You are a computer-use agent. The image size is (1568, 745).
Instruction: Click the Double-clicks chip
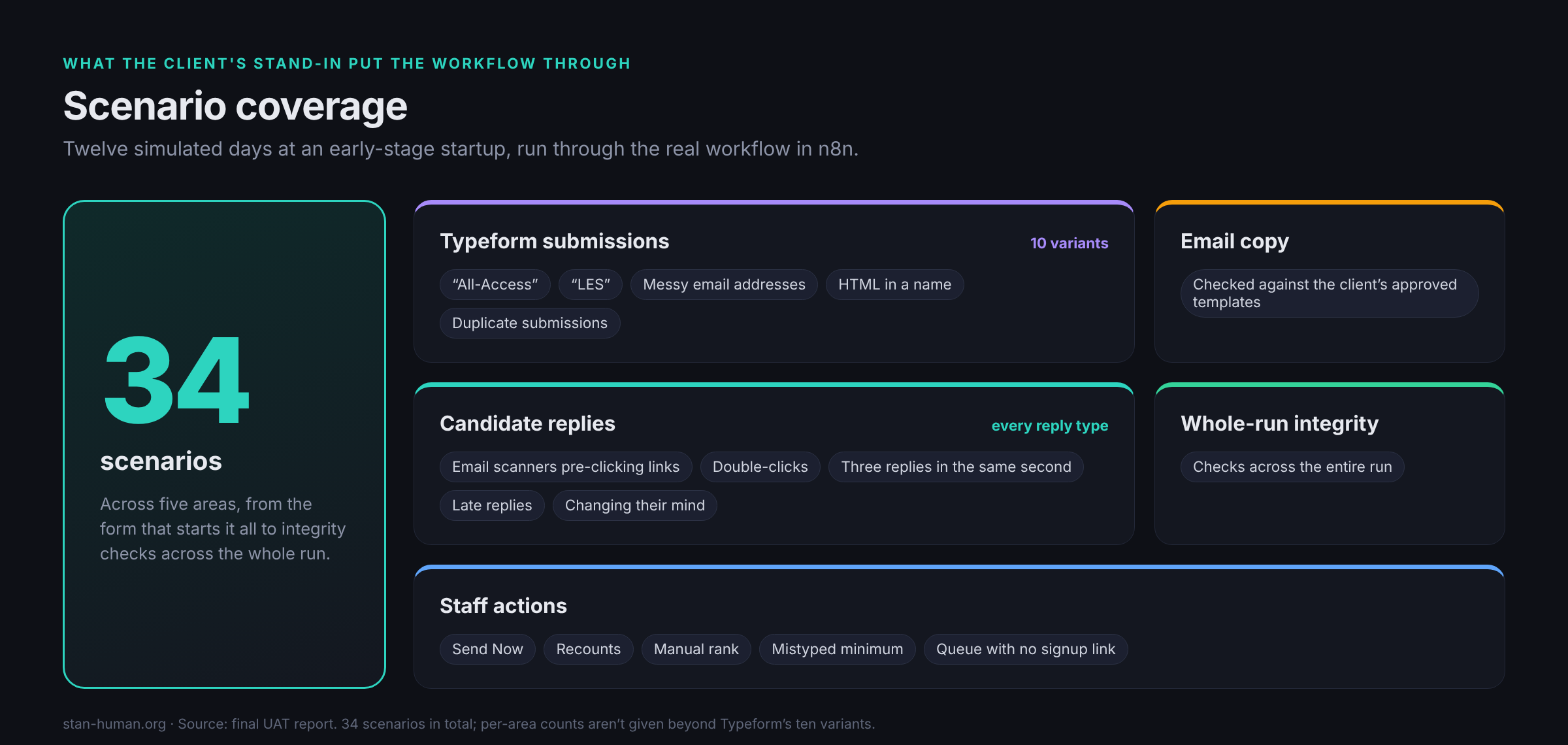pos(760,467)
